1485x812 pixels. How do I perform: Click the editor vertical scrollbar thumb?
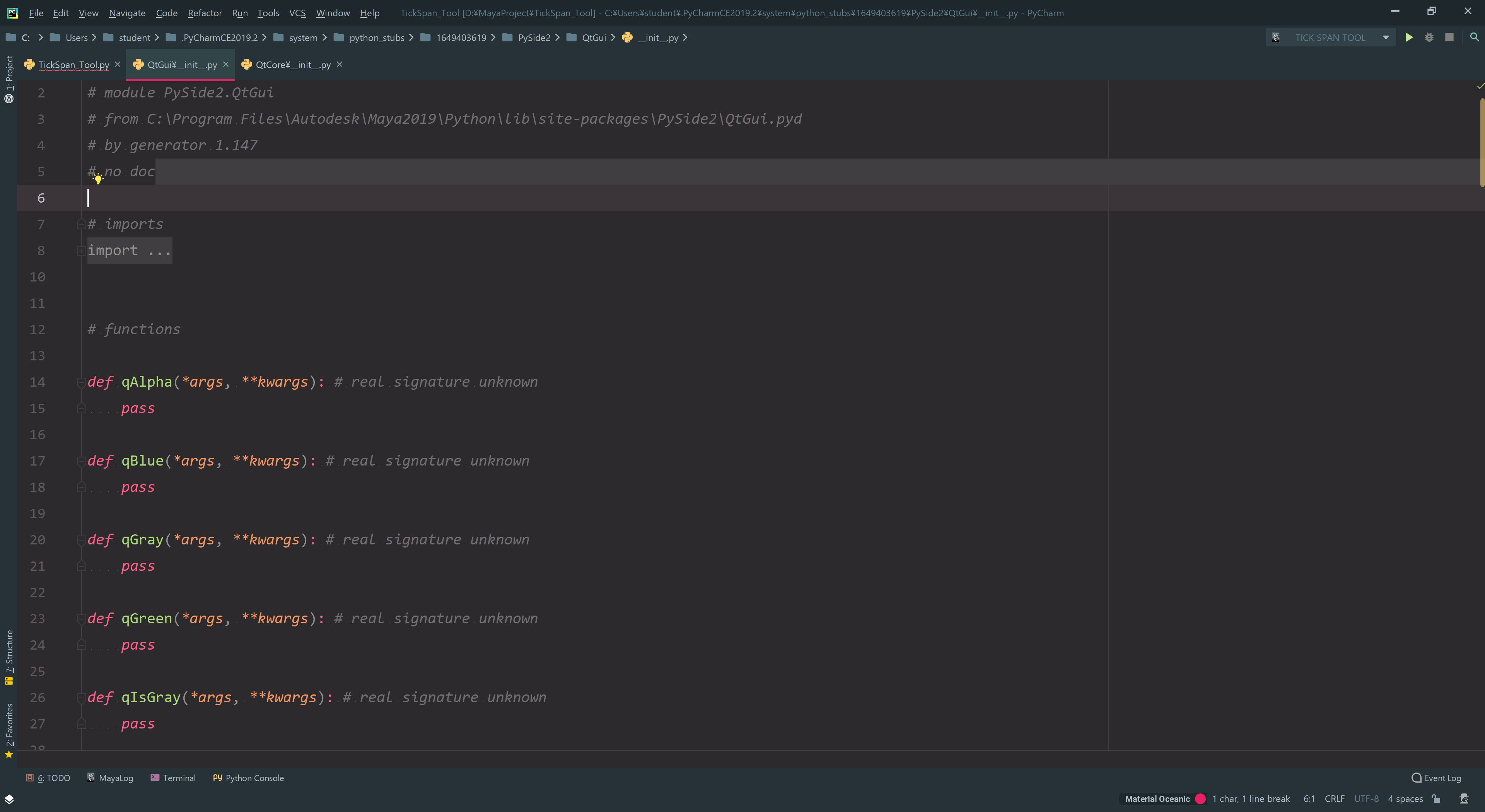pos(1482,142)
